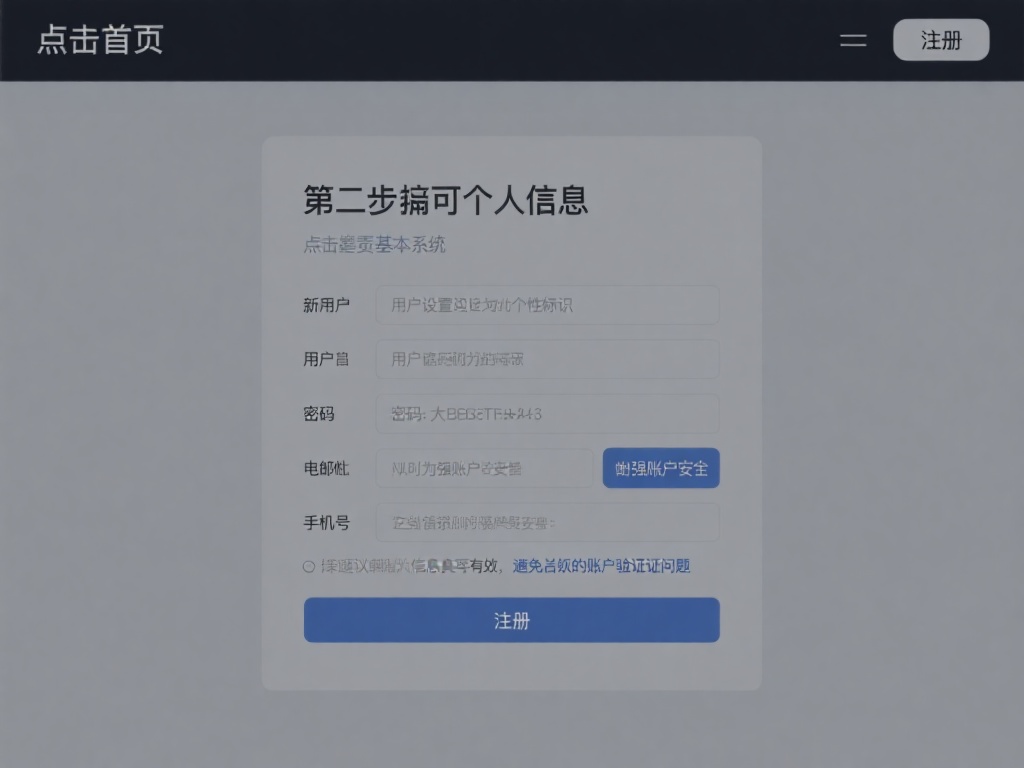This screenshot has width=1024, height=768.
Task: Select the 密码 password input field
Action: (547, 414)
